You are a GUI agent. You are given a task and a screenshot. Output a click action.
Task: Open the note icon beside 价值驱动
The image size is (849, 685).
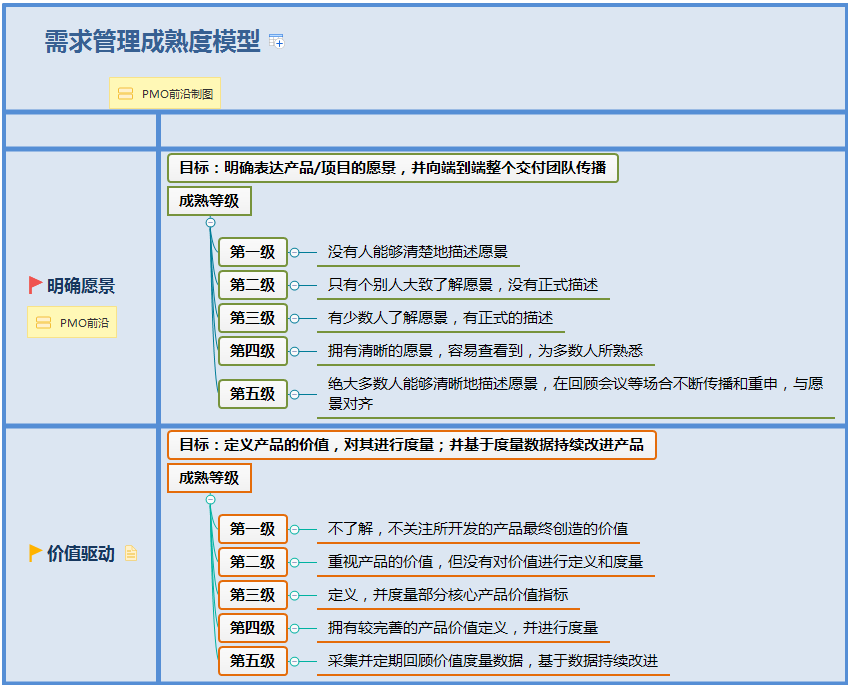[131, 553]
